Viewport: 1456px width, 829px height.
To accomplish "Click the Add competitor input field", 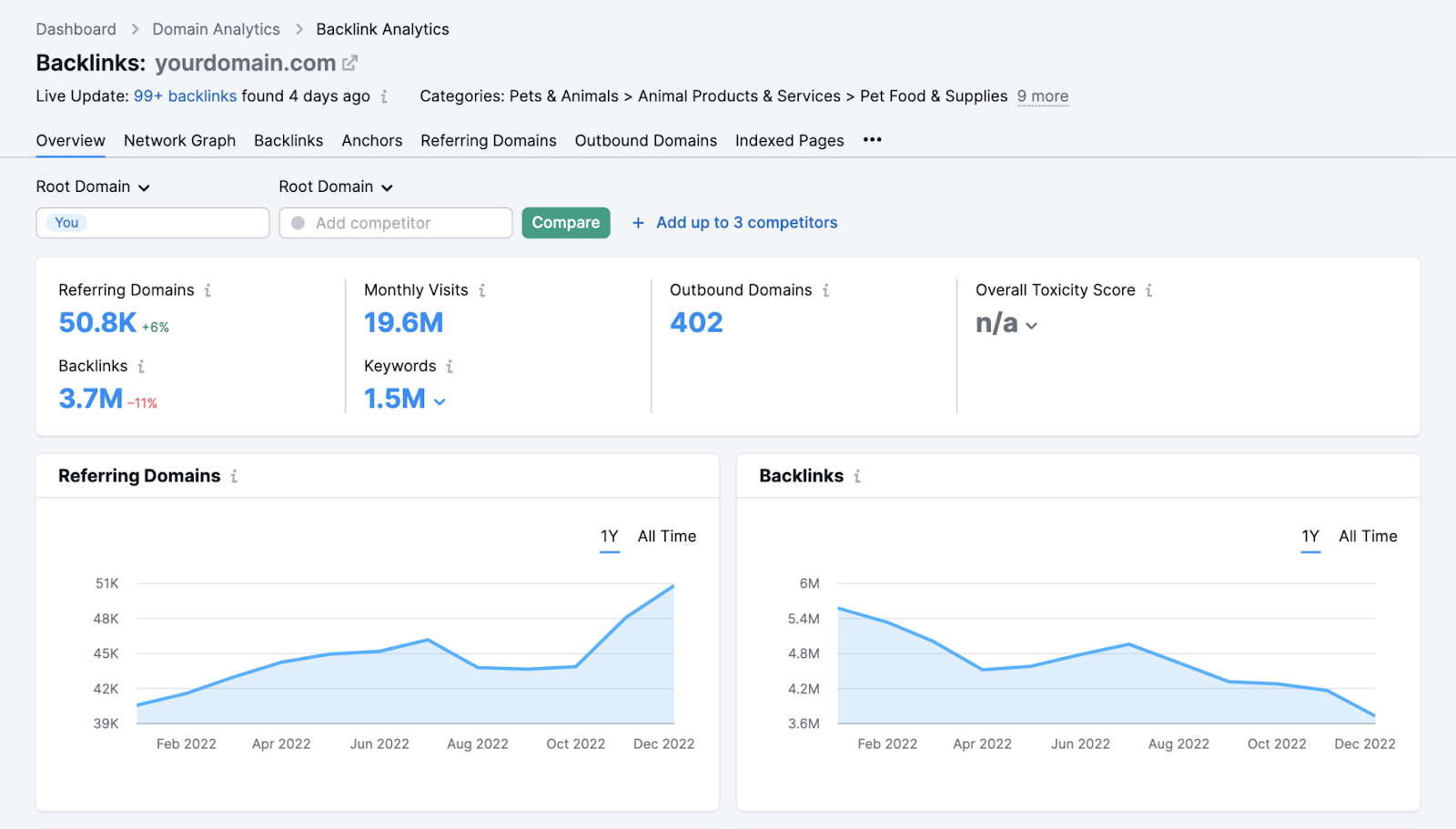I will pyautogui.click(x=396, y=223).
